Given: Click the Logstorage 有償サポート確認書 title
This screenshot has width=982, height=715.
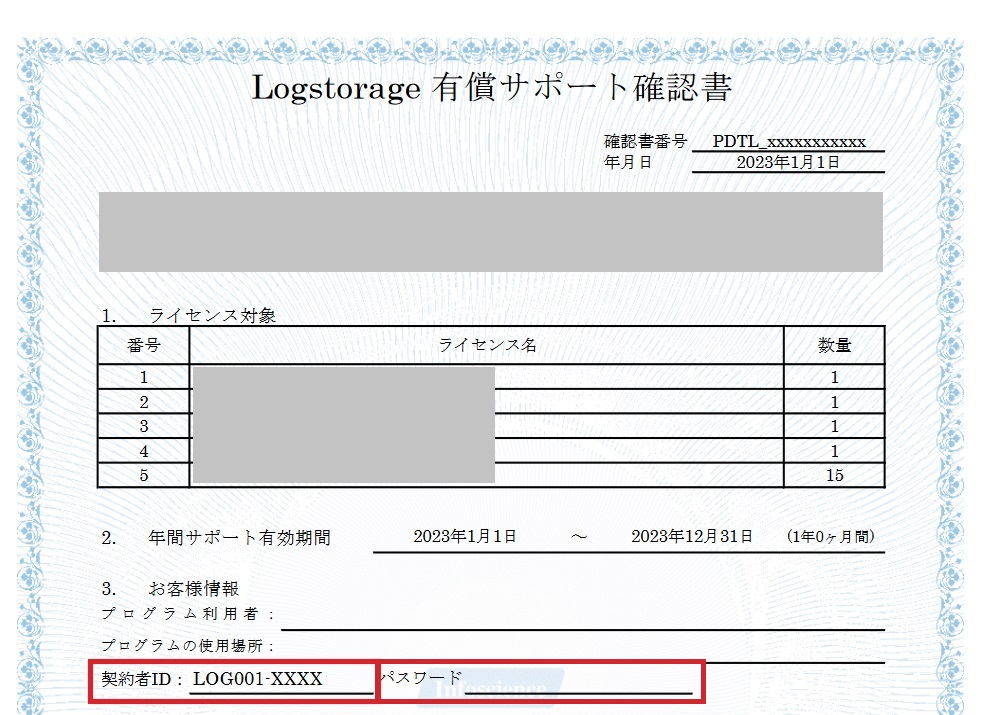Looking at the screenshot, I should click(491, 88).
